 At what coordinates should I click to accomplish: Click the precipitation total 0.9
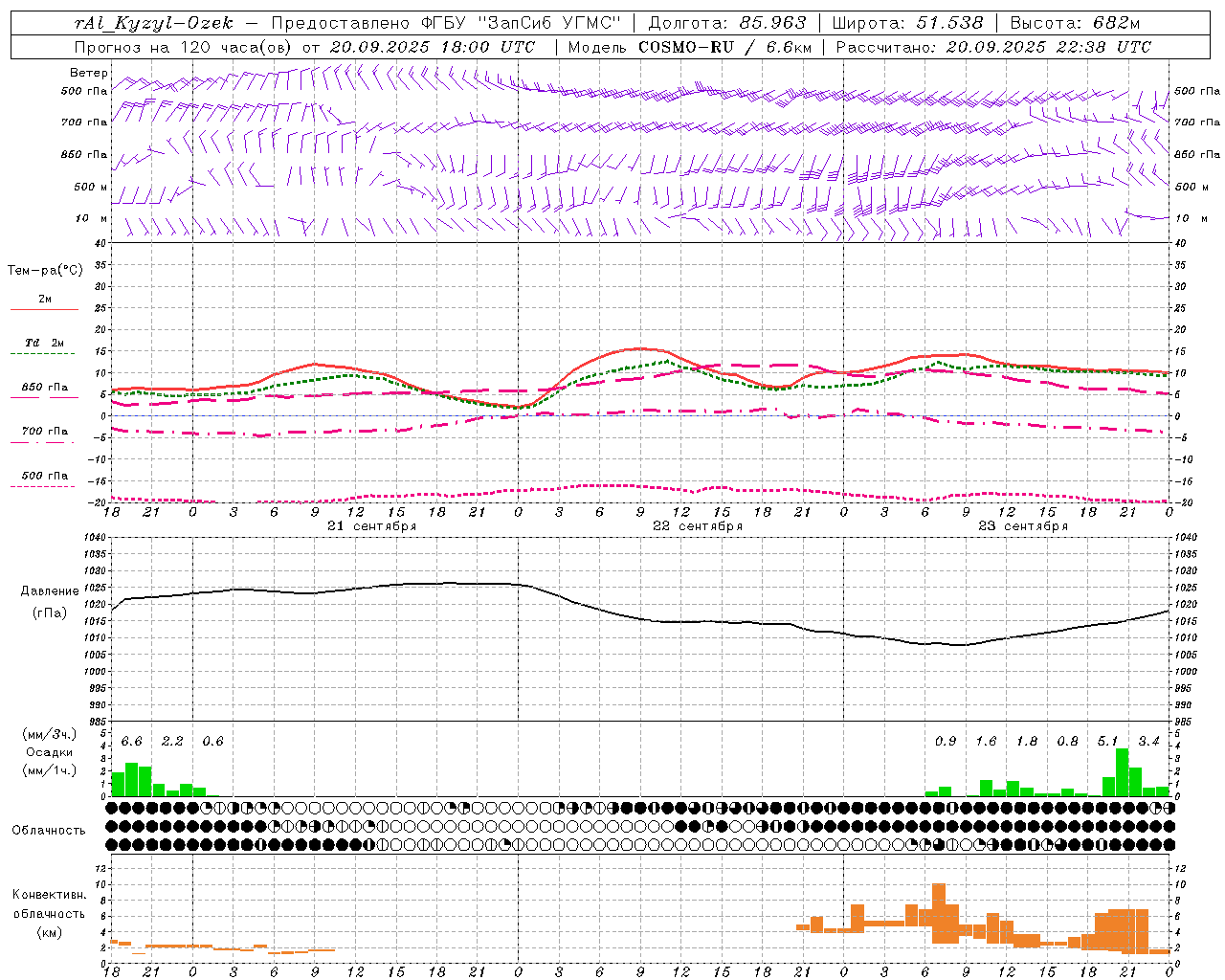click(946, 742)
